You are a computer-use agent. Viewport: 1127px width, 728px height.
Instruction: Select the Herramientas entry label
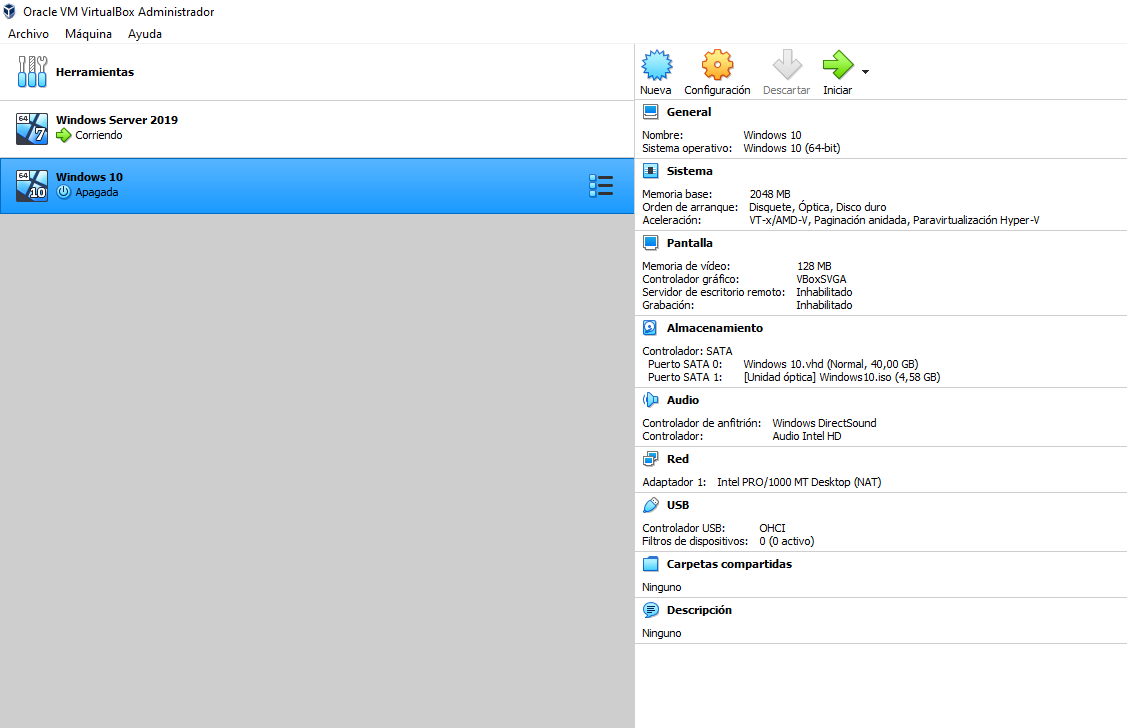(x=95, y=72)
